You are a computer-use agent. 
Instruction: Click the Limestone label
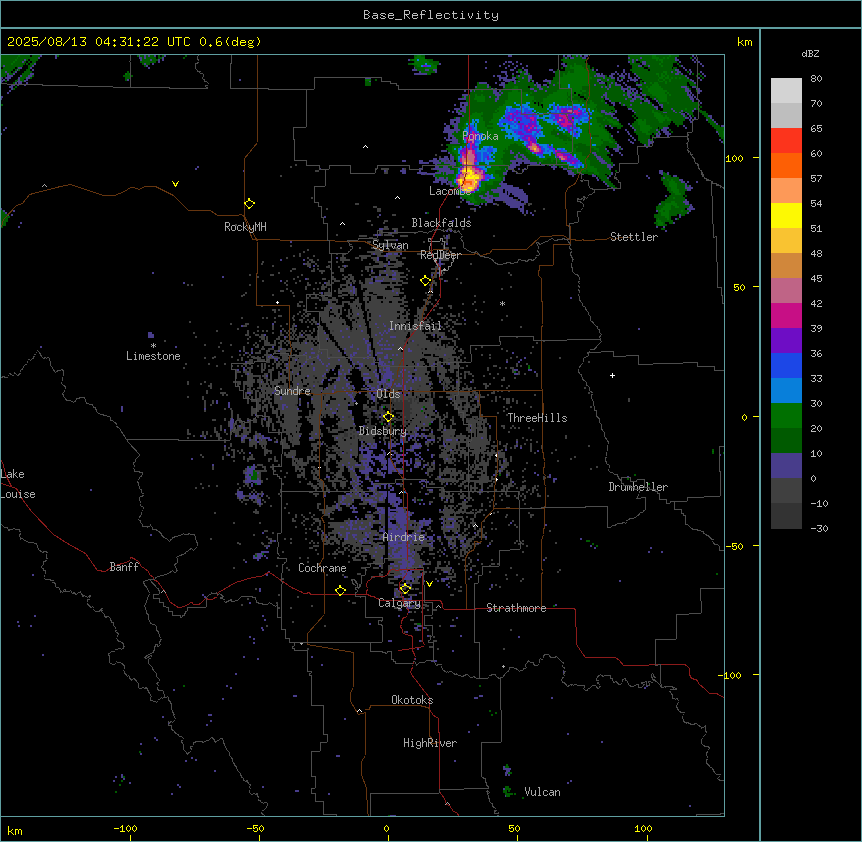click(153, 356)
